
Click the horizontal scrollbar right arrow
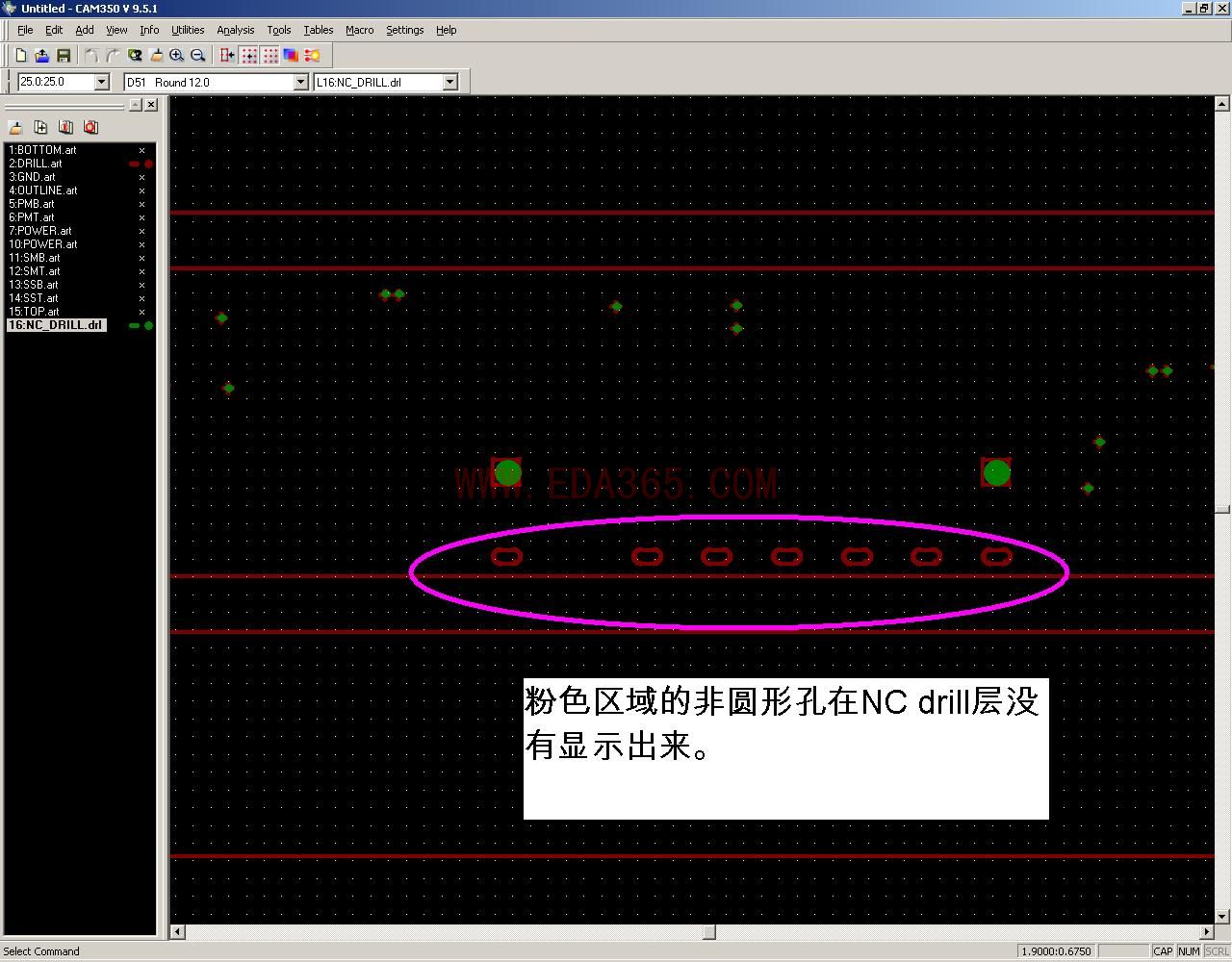(1207, 931)
